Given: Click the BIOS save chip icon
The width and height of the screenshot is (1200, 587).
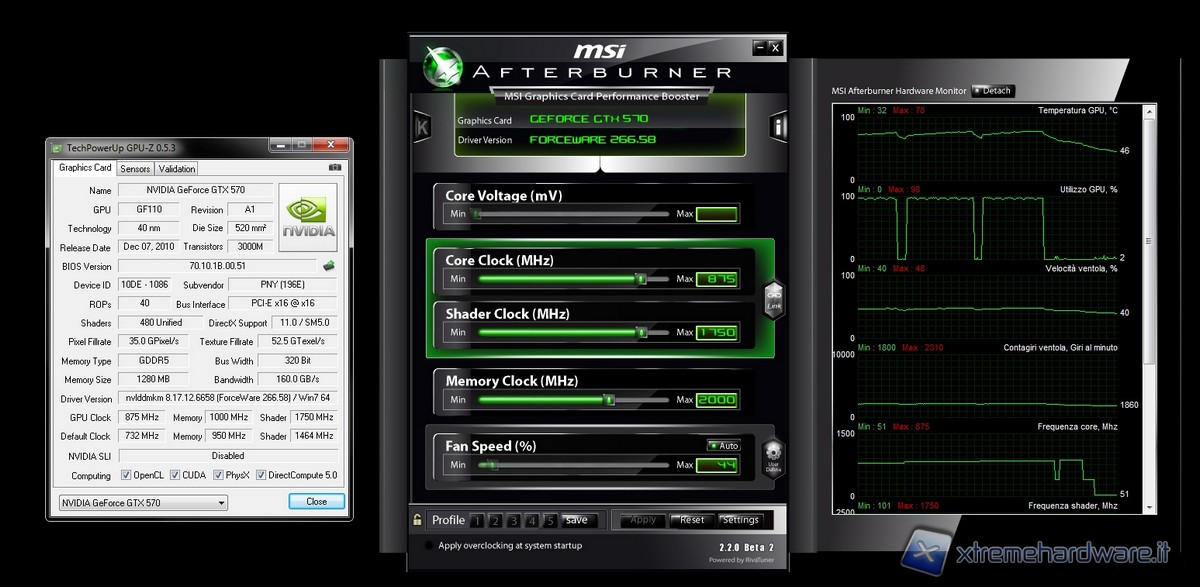Looking at the screenshot, I should click(327, 266).
